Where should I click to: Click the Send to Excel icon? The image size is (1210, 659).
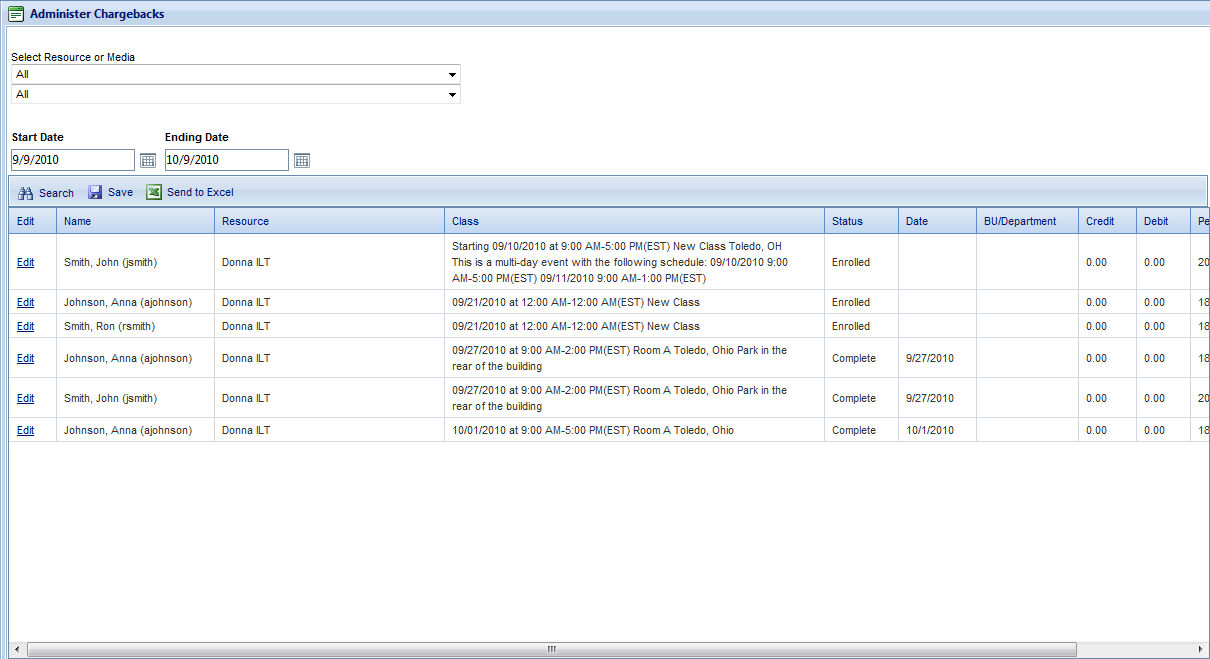click(154, 192)
